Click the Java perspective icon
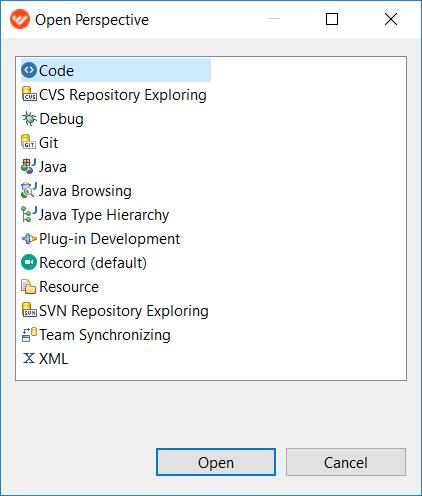Screen dimensions: 422x496 (x=29, y=166)
